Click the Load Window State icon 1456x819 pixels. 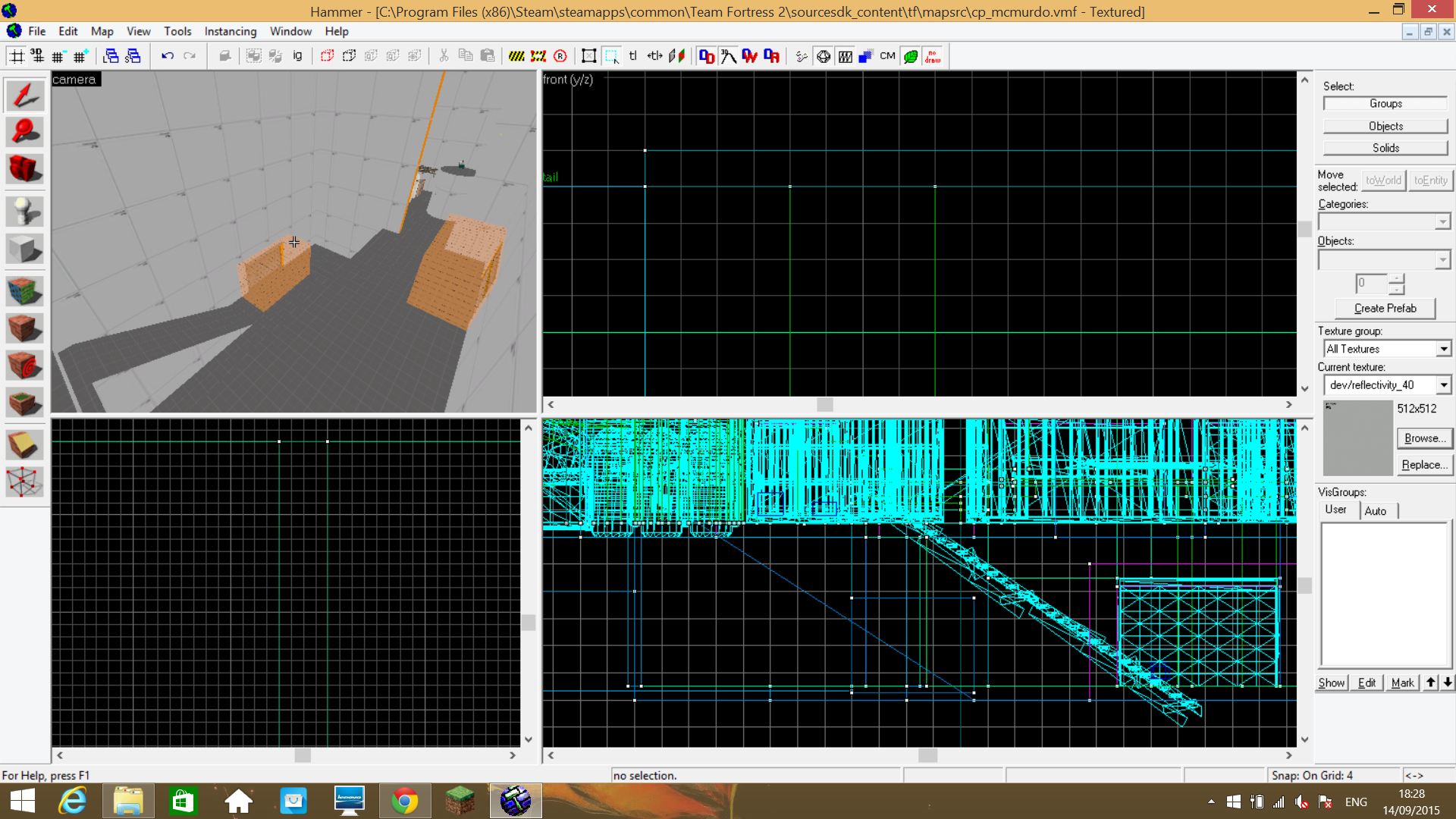(x=111, y=56)
